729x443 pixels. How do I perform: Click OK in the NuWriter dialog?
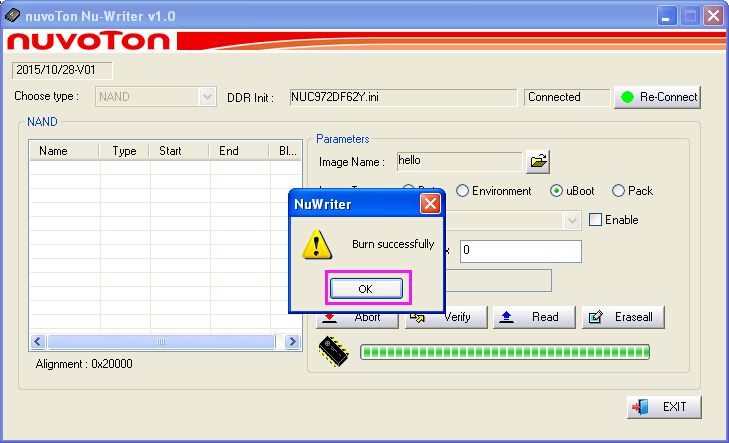tap(366, 289)
